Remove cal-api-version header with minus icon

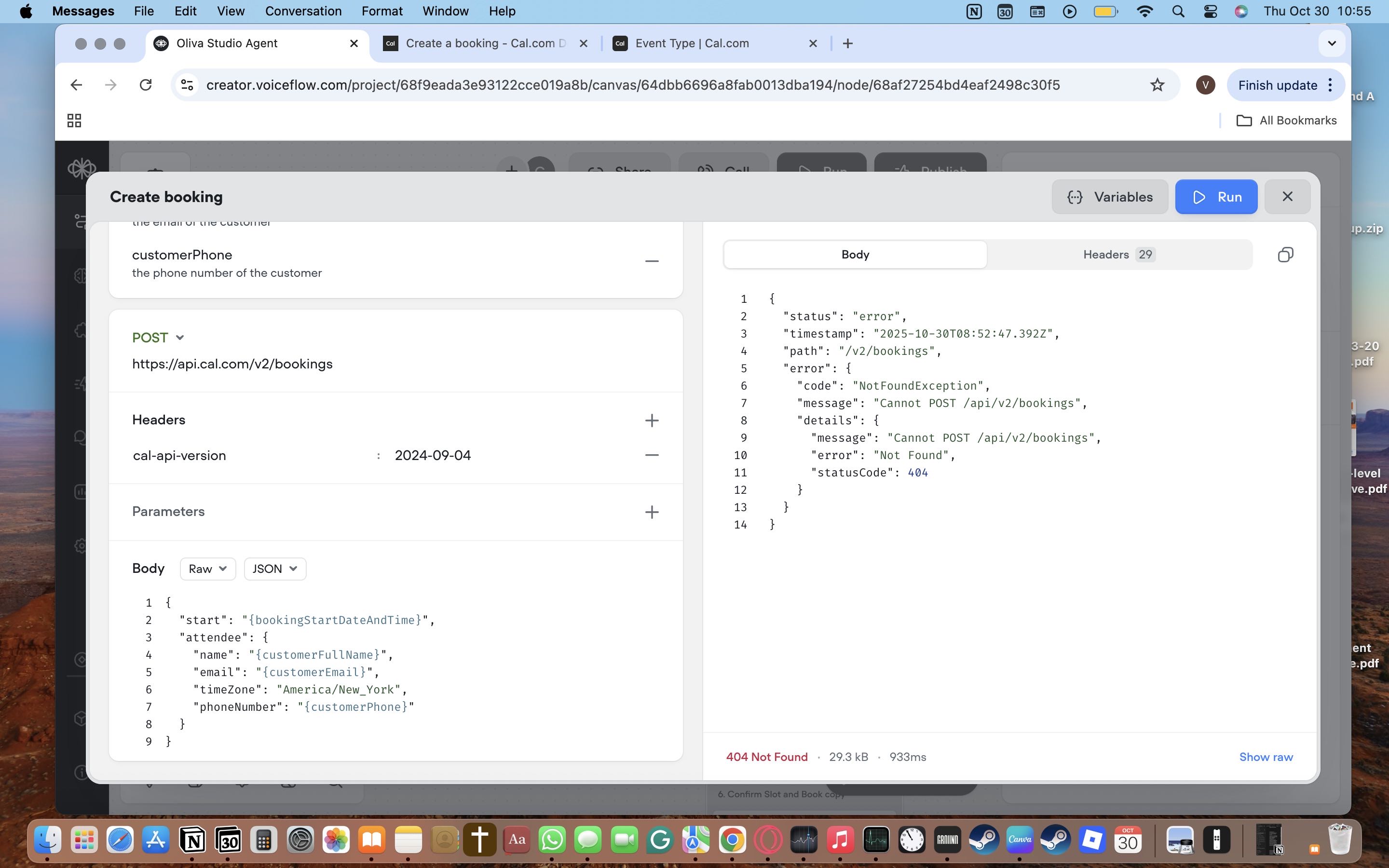point(651,455)
